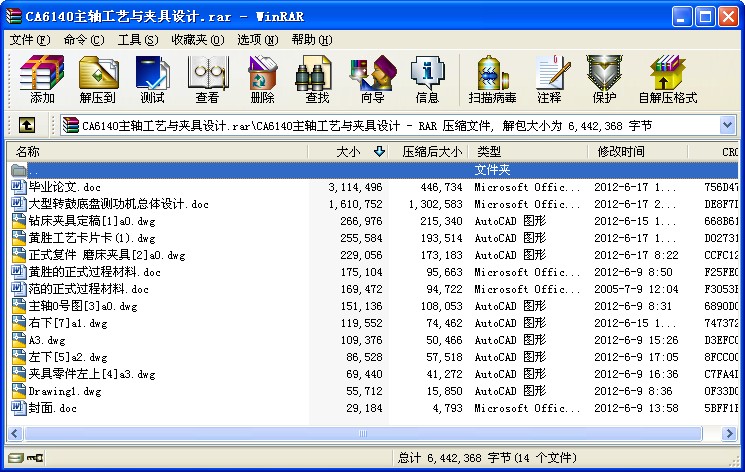Sort by the 类型 column header
The width and height of the screenshot is (745, 472).
point(528,152)
